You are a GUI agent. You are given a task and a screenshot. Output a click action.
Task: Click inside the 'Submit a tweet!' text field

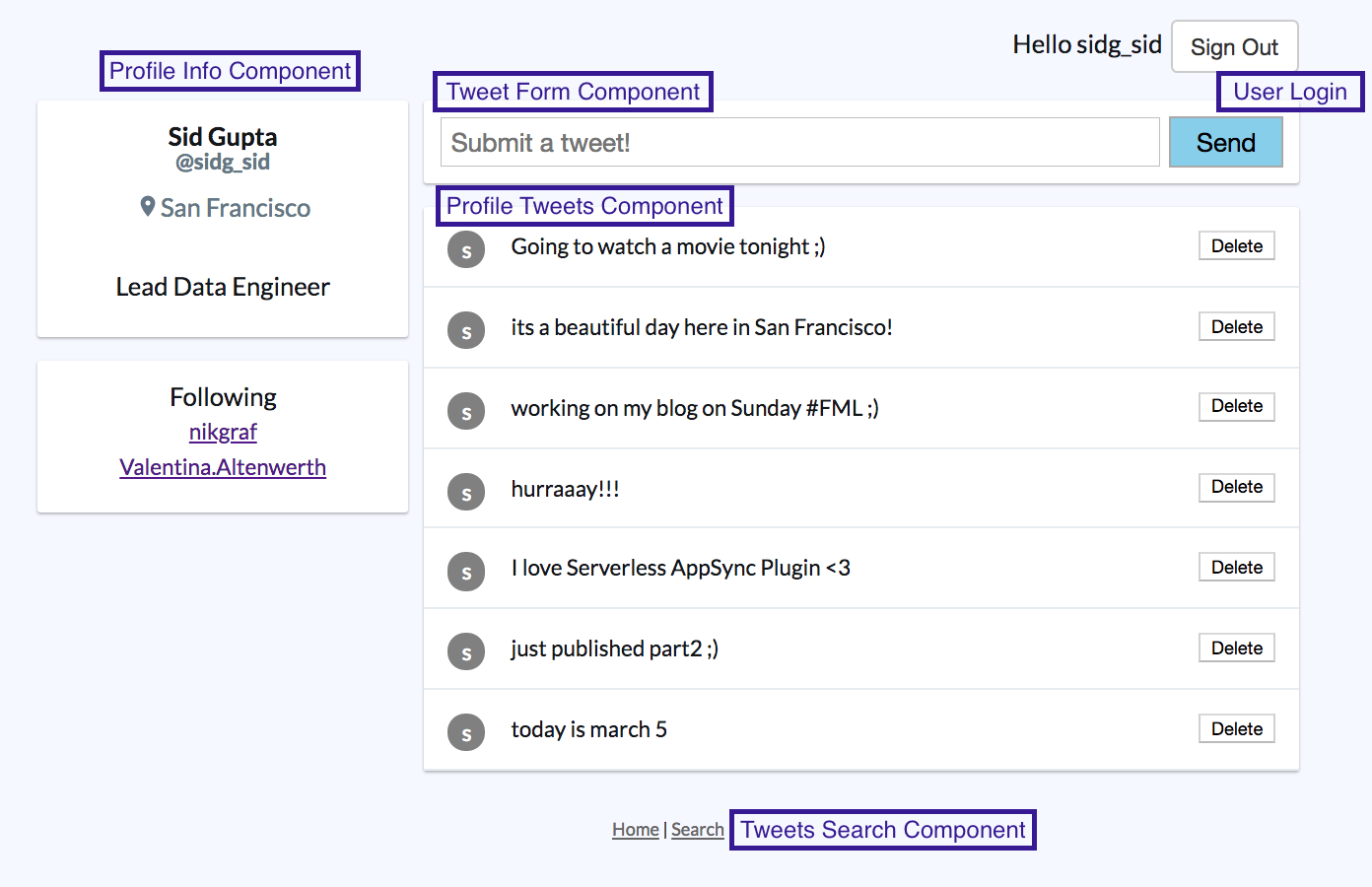[798, 142]
